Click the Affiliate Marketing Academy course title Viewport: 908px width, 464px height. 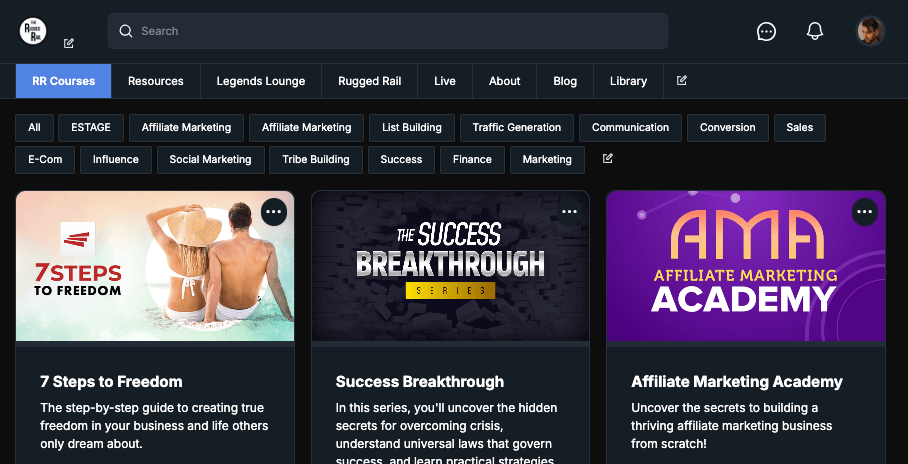(737, 382)
